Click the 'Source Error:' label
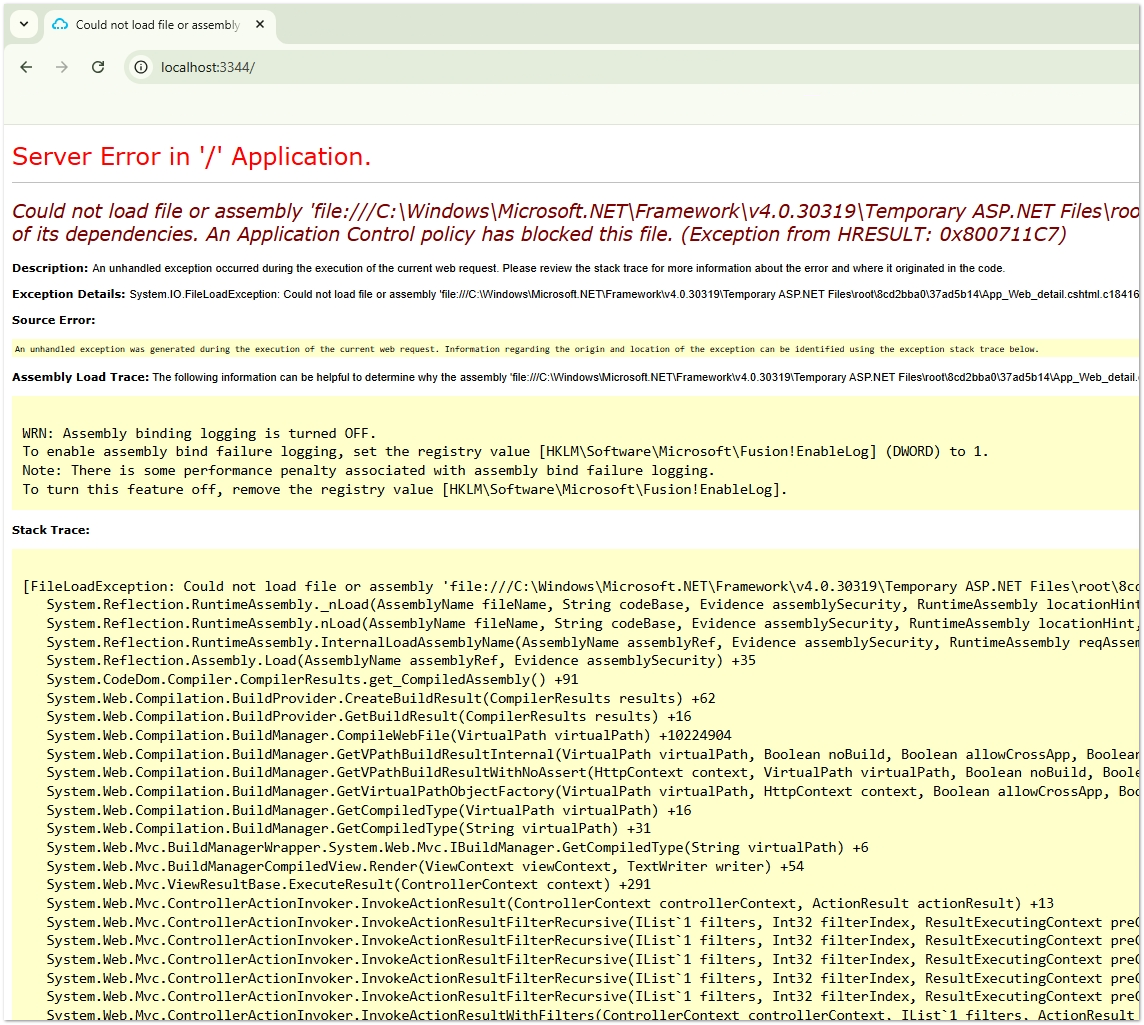Screen dimensions: 1144x1025 tap(54, 320)
